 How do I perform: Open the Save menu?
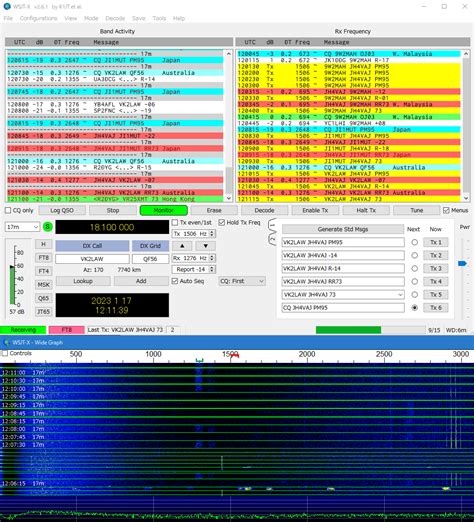pos(139,18)
